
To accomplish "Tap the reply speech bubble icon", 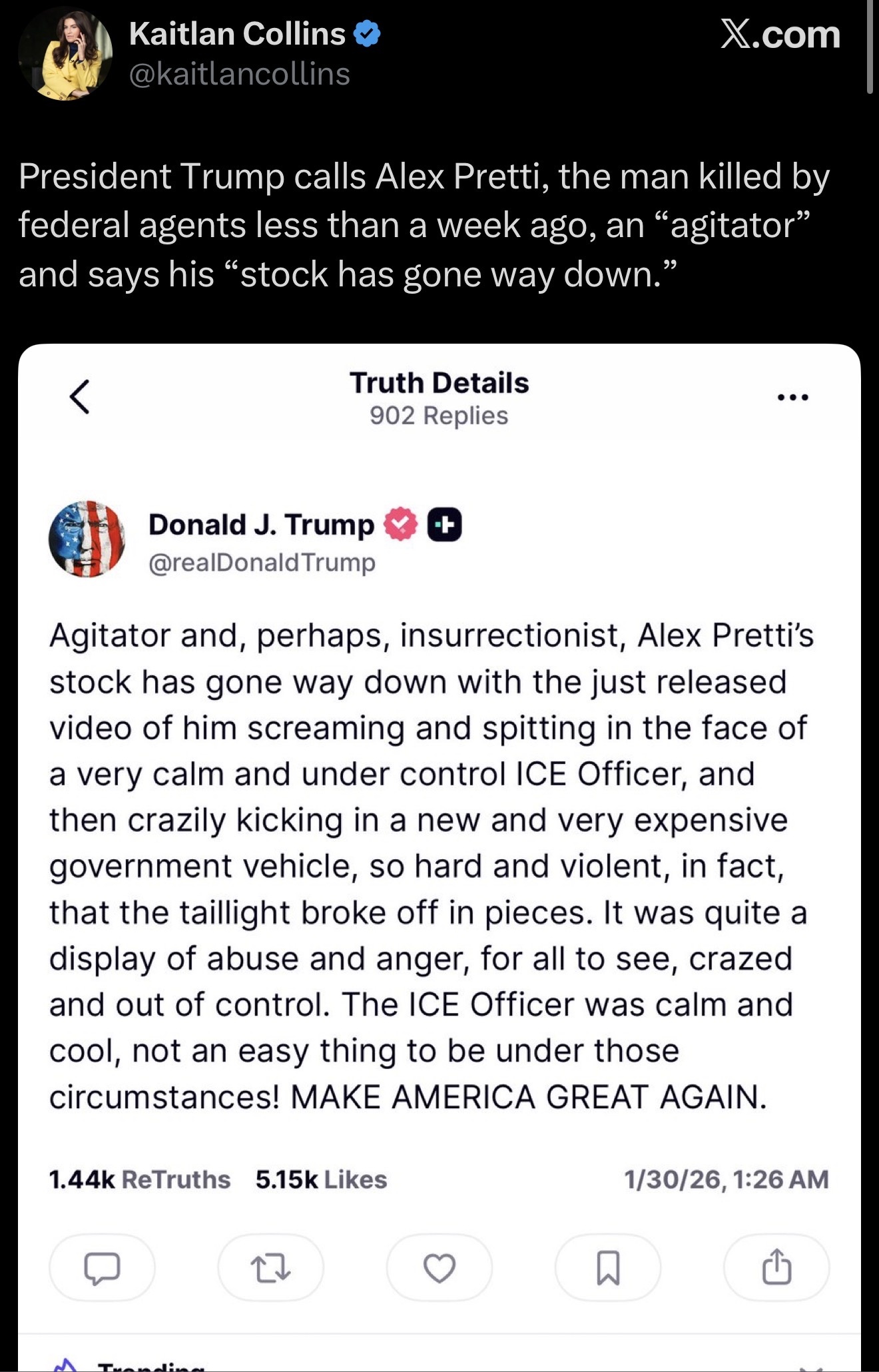I will click(x=102, y=1267).
